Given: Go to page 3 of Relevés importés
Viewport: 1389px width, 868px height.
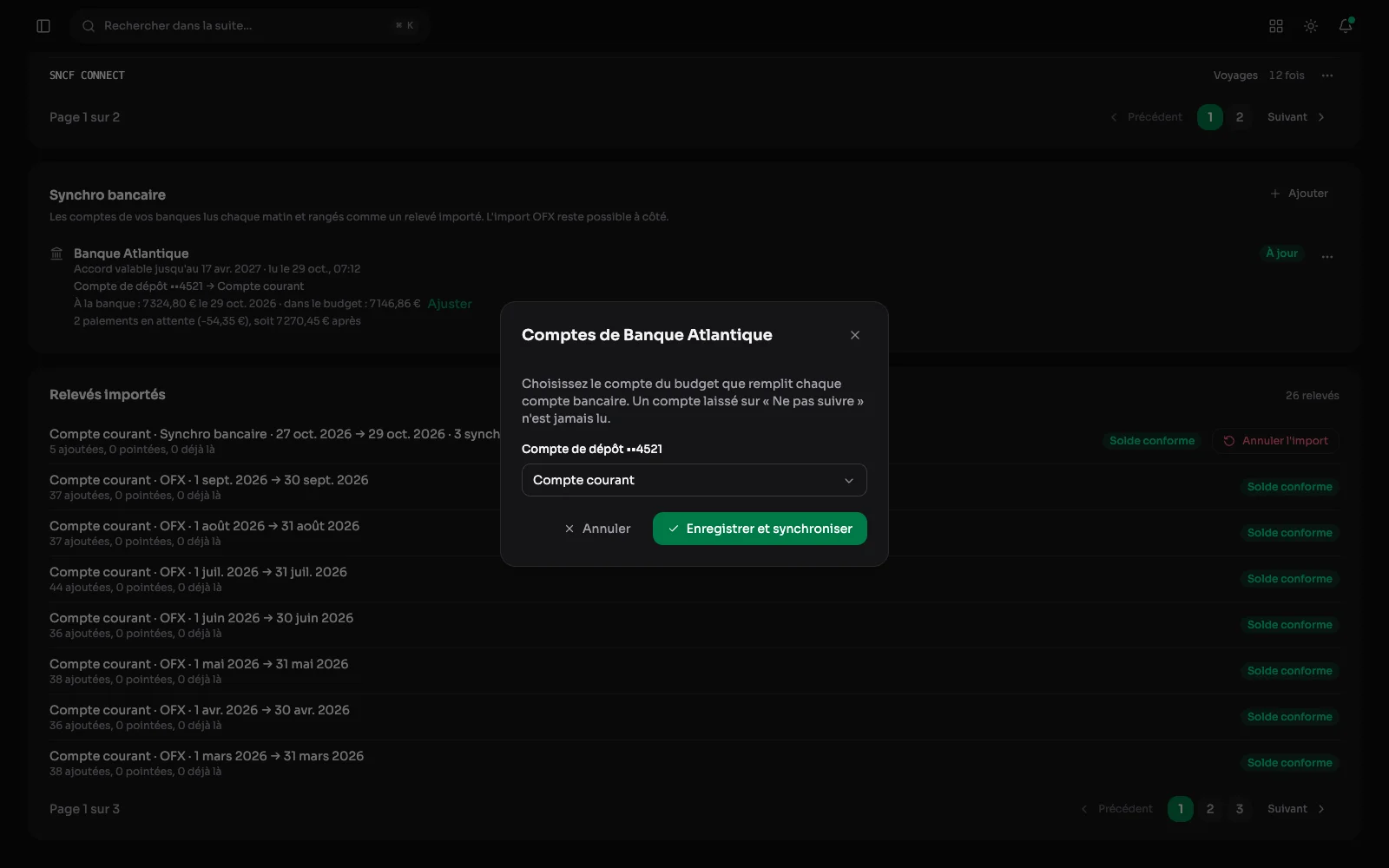Looking at the screenshot, I should pos(1240,809).
